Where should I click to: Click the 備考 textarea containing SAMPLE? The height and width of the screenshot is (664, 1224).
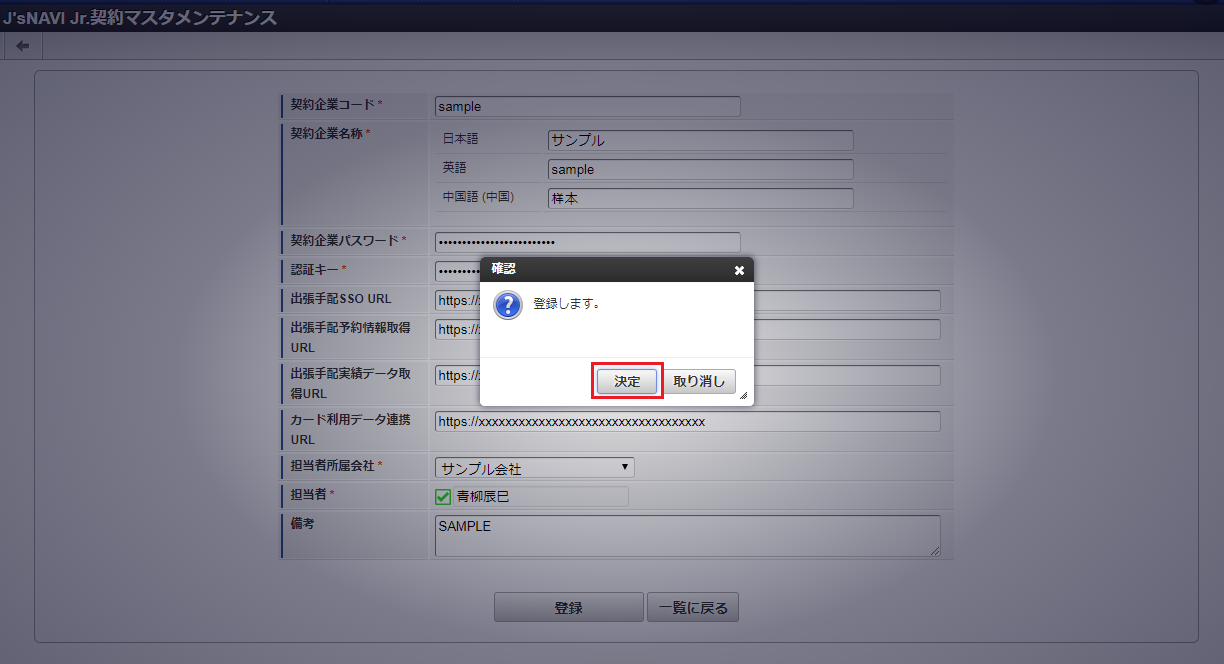(x=688, y=536)
